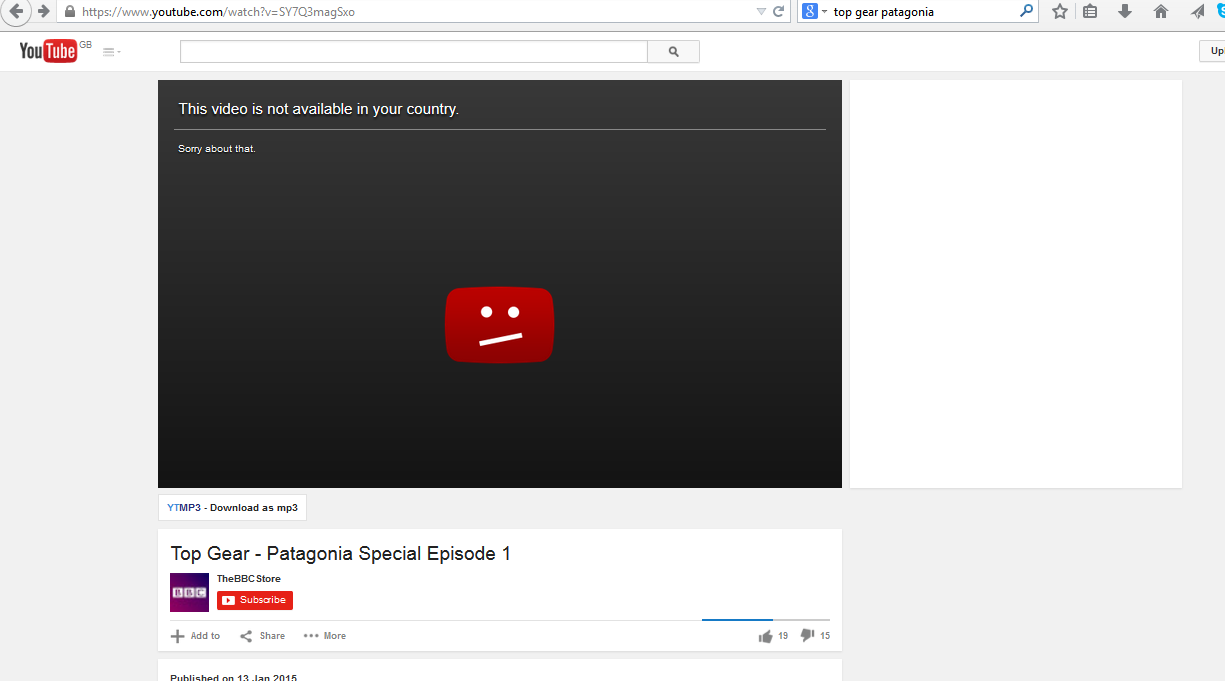This screenshot has height=681, width=1225.
Task: Click the YouTube search magnifier button
Action: point(674,52)
